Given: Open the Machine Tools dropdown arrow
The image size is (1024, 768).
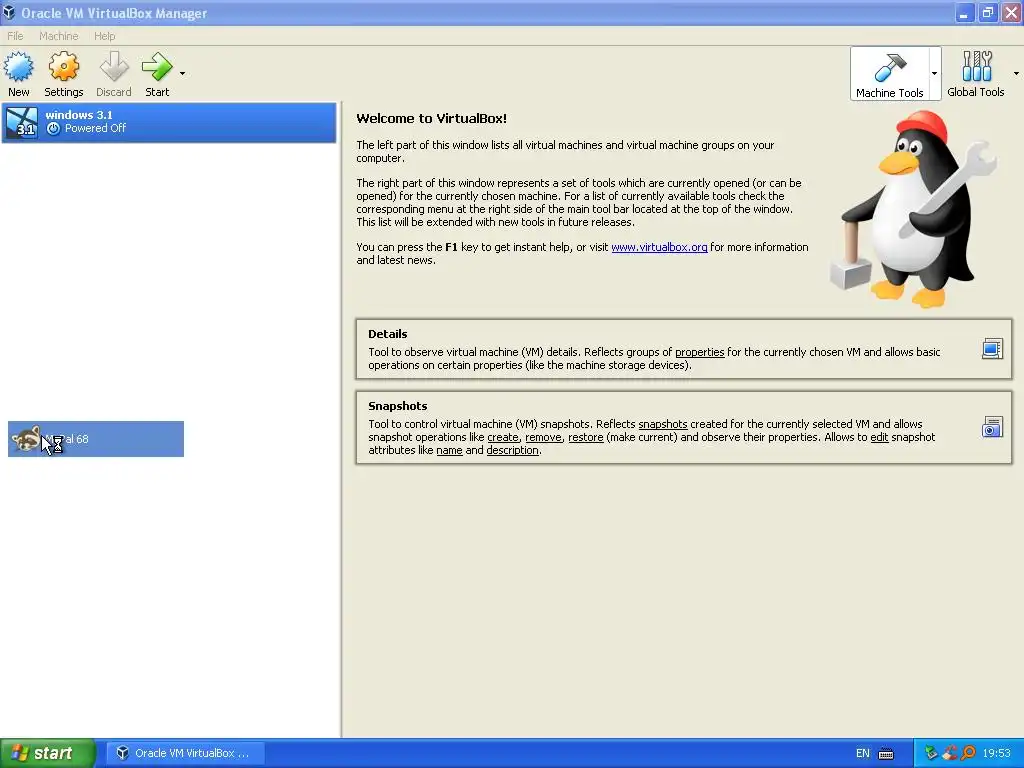Looking at the screenshot, I should pyautogui.click(x=935, y=73).
